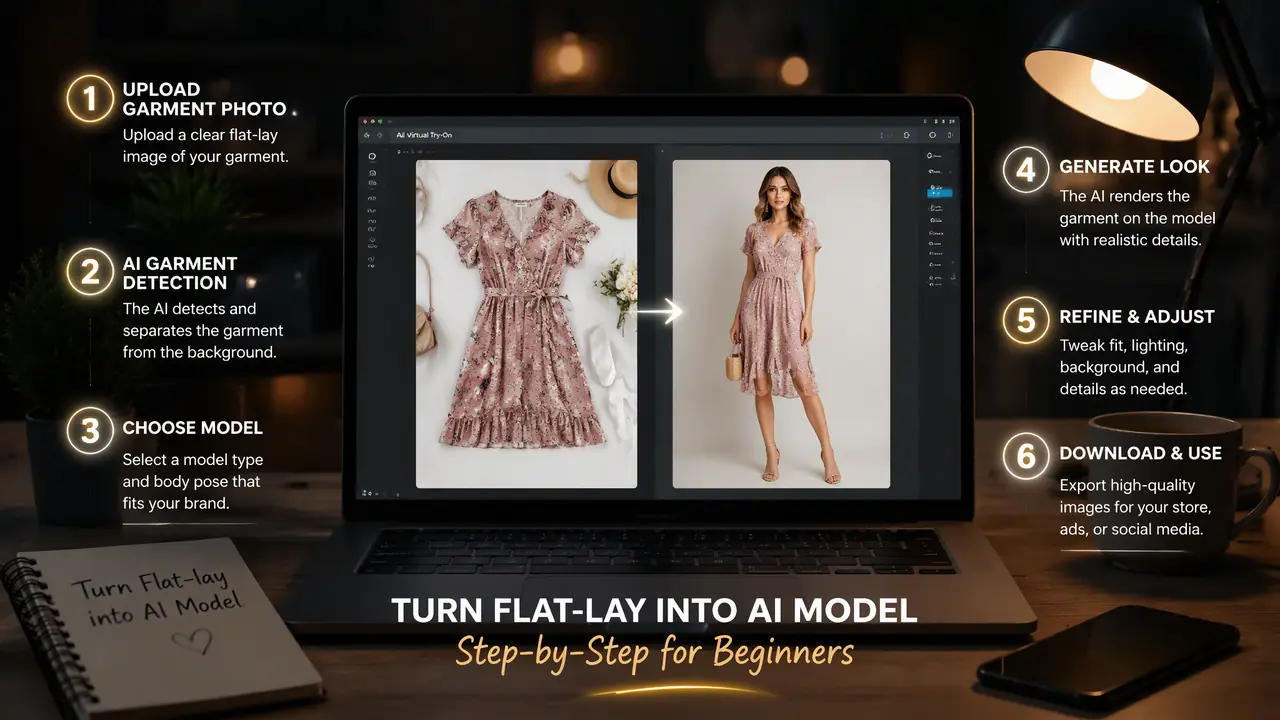Viewport: 1280px width, 720px height.
Task: Select the blue highlighted option in right panel
Action: [x=940, y=193]
